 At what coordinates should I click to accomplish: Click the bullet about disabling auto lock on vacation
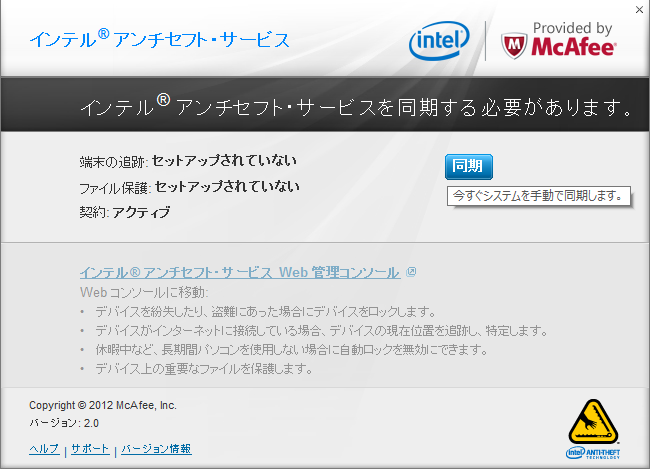click(292, 350)
